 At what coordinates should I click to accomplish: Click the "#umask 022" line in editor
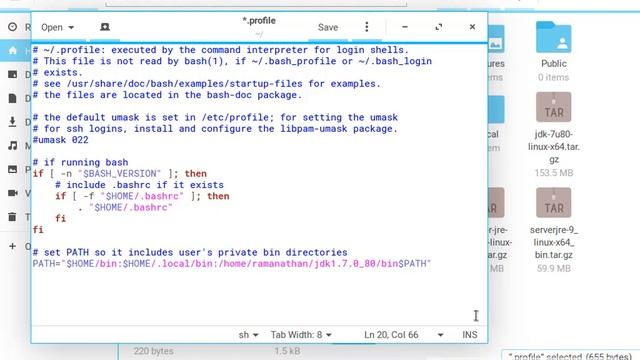click(x=60, y=140)
